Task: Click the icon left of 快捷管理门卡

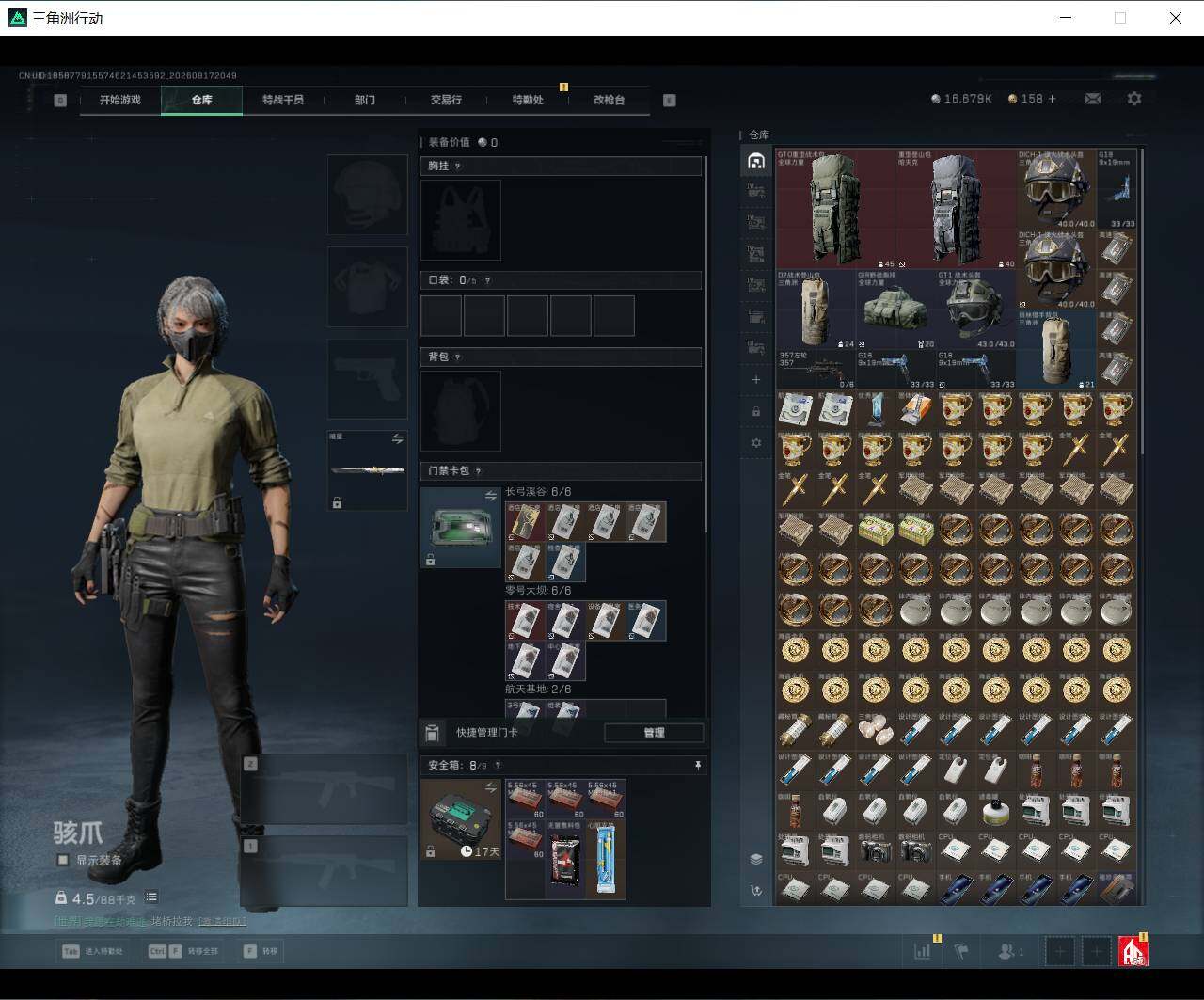Action: point(433,733)
